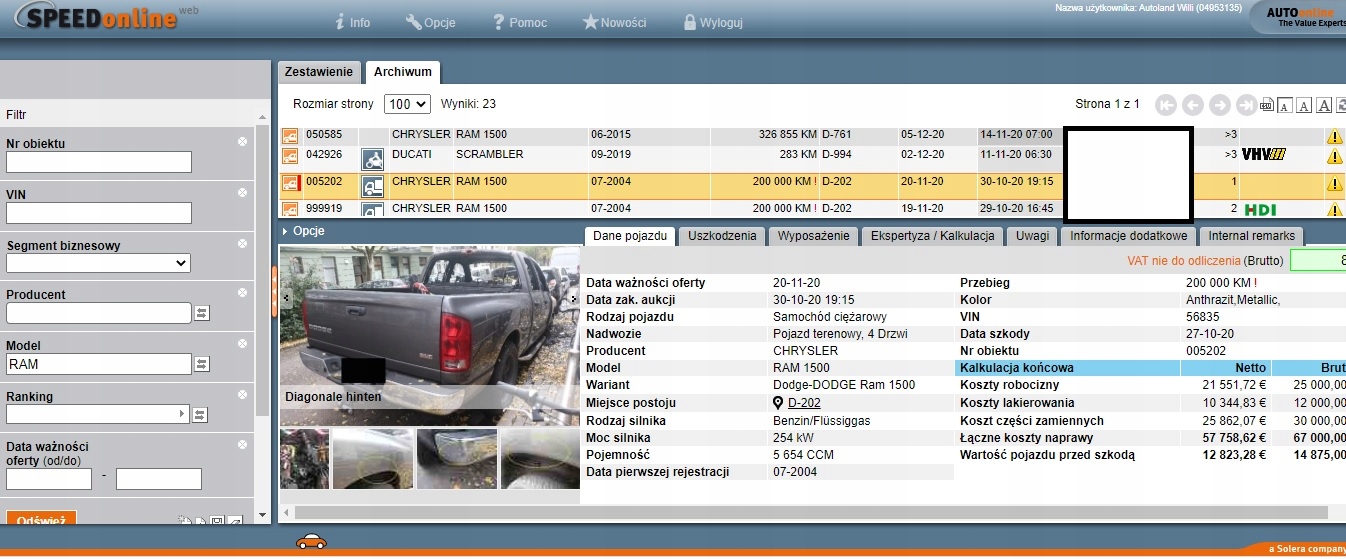Image resolution: width=1346 pixels, height=559 pixels.
Task: Select the largest font size icon
Action: (x=1323, y=105)
